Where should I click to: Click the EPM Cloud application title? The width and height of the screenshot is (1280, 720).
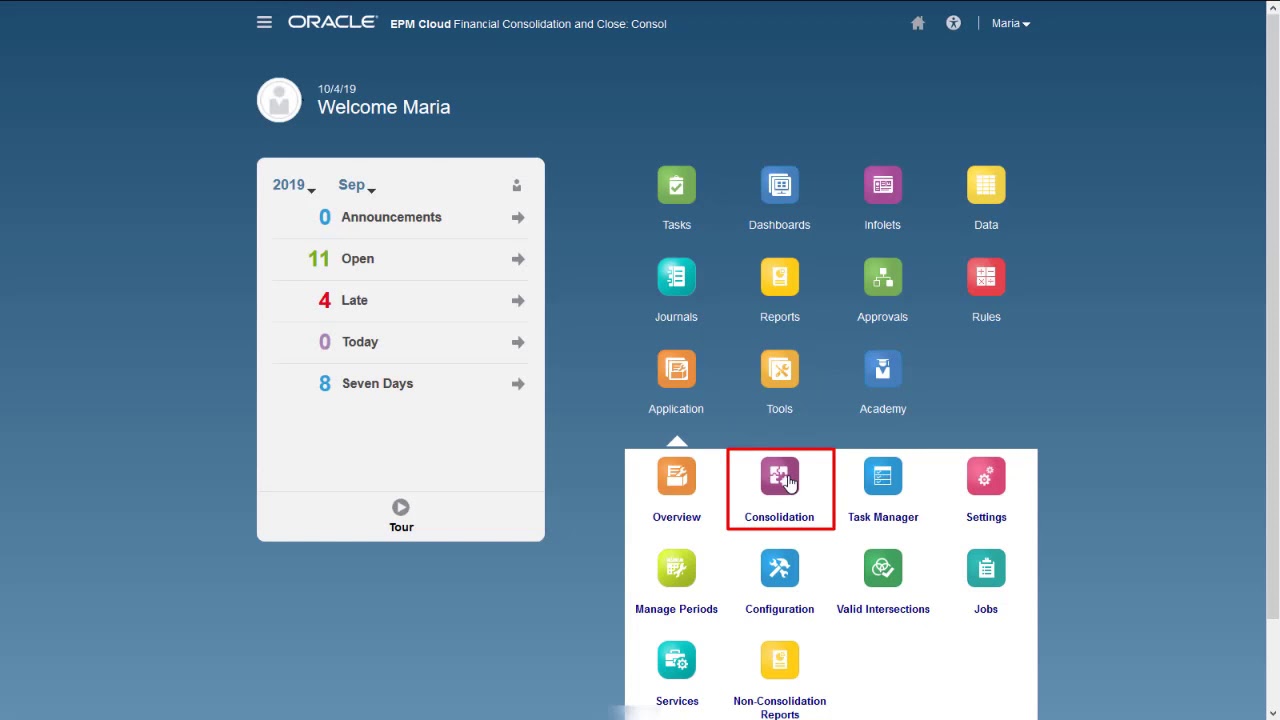point(528,23)
